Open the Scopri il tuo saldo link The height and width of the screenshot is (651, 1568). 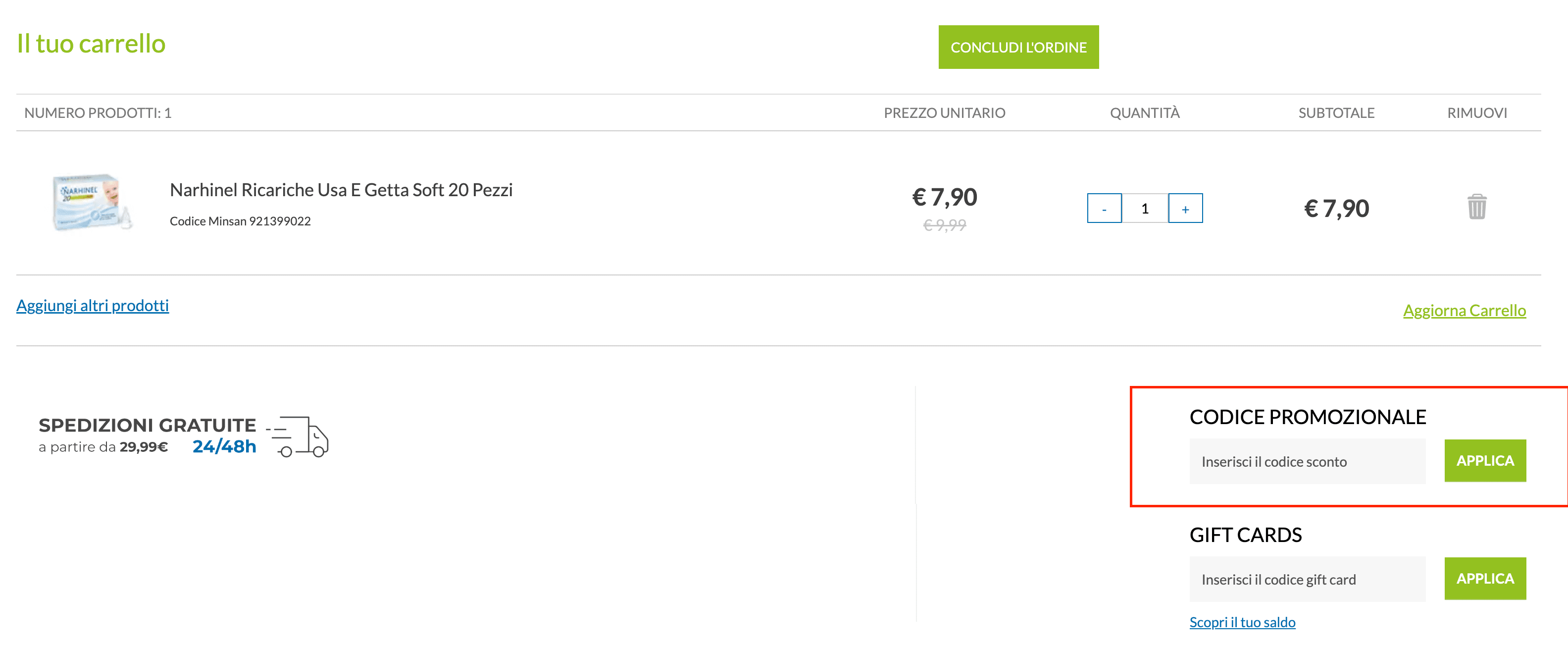pyautogui.click(x=1242, y=622)
